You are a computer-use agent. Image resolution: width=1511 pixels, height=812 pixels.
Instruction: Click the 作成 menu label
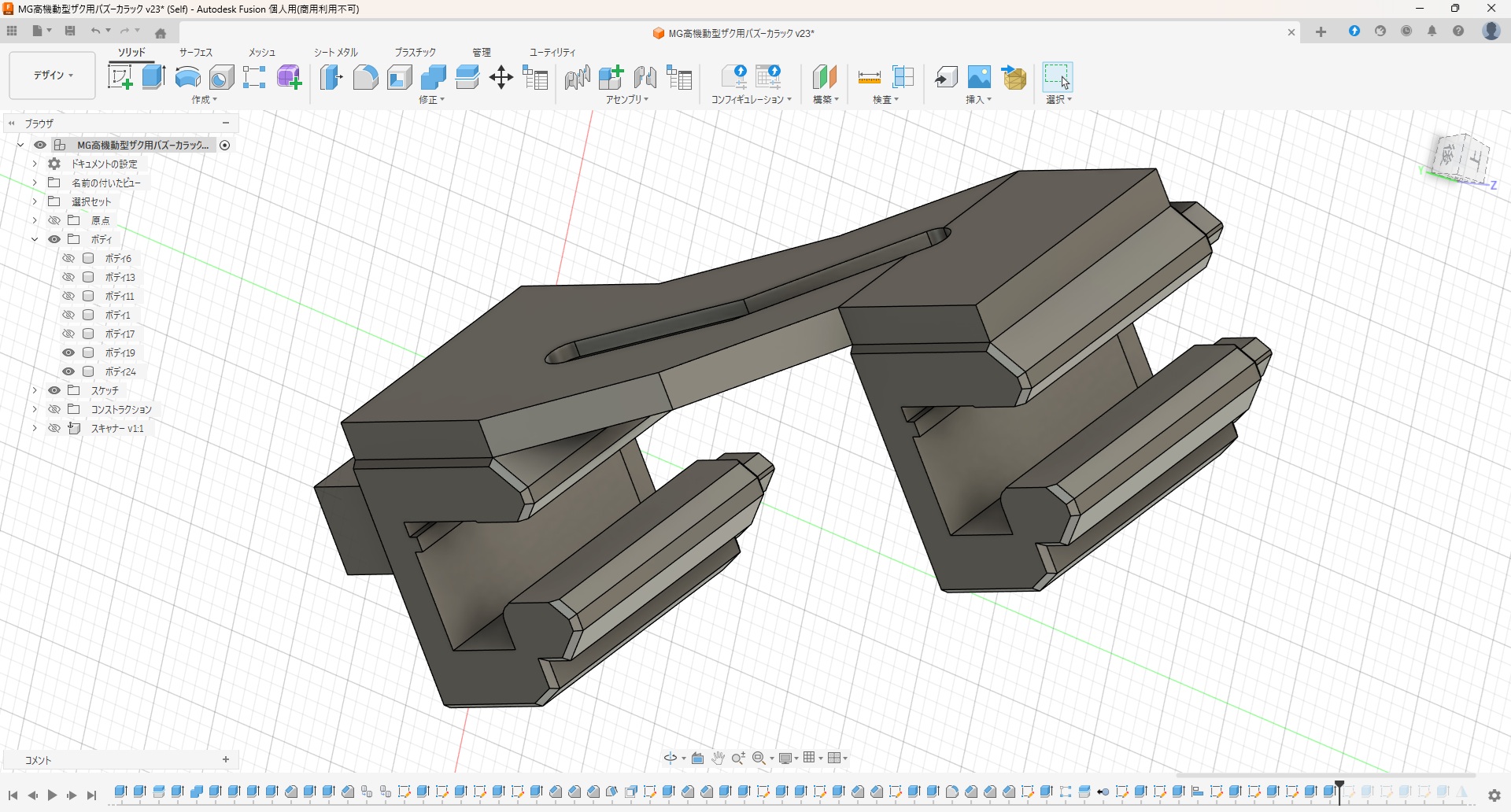tap(204, 100)
